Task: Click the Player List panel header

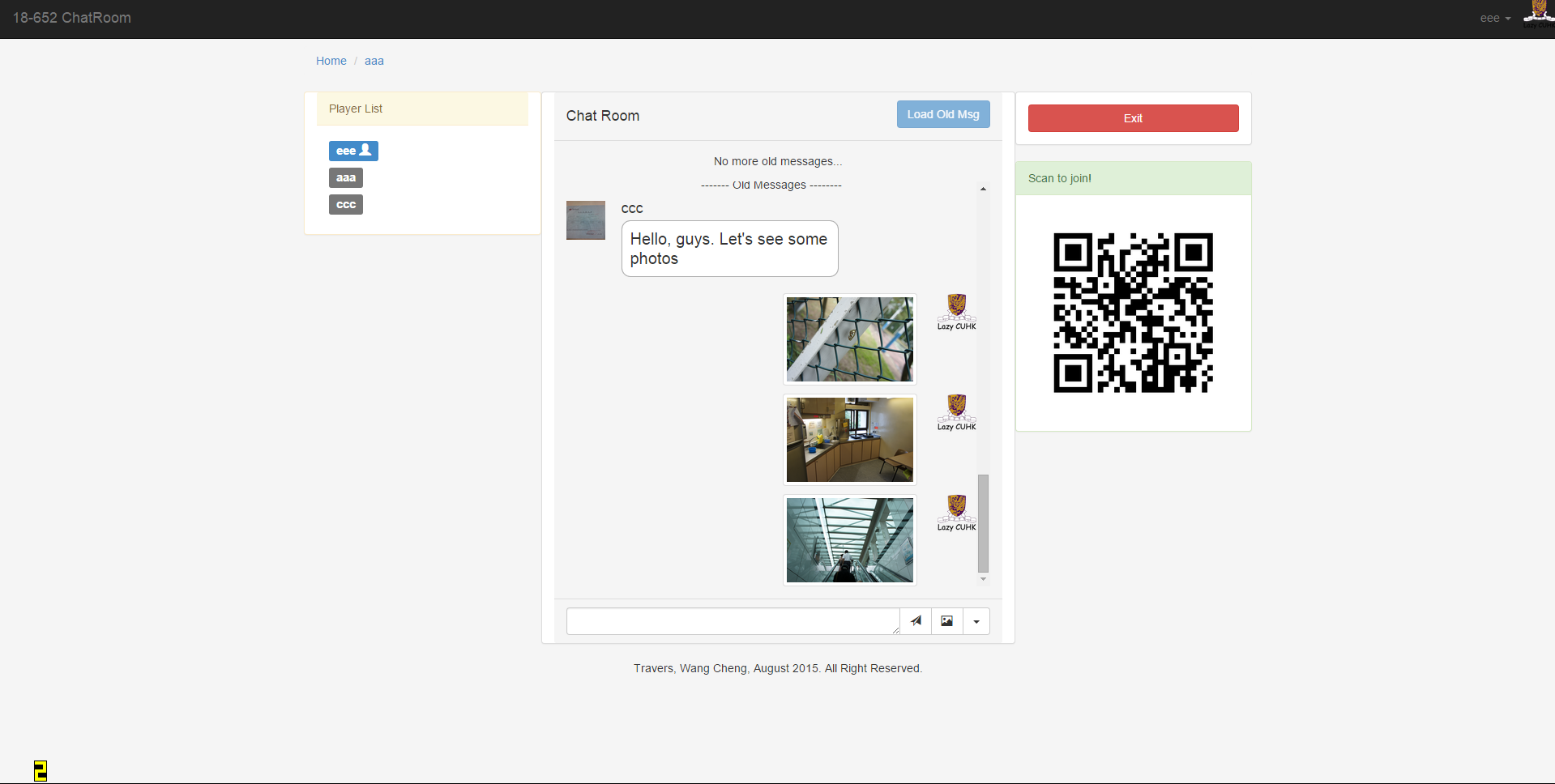Action: click(x=422, y=109)
